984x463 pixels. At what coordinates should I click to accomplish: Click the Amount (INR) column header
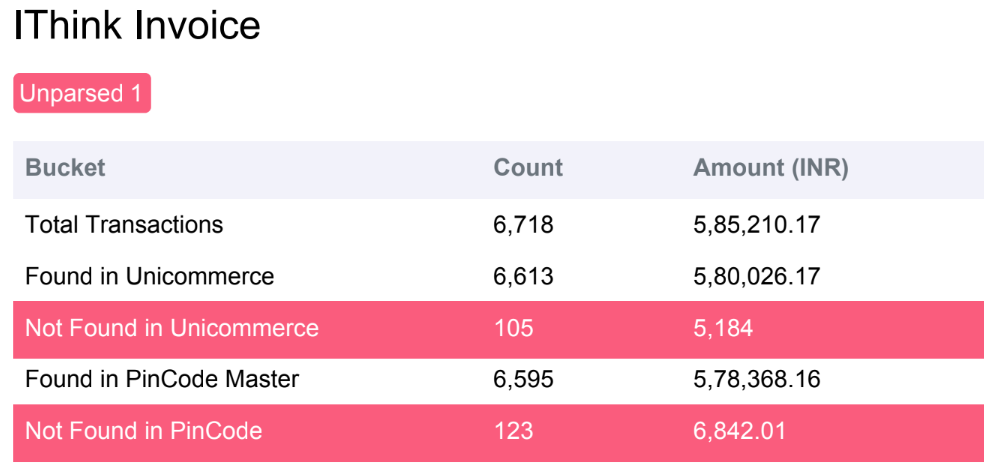(771, 168)
